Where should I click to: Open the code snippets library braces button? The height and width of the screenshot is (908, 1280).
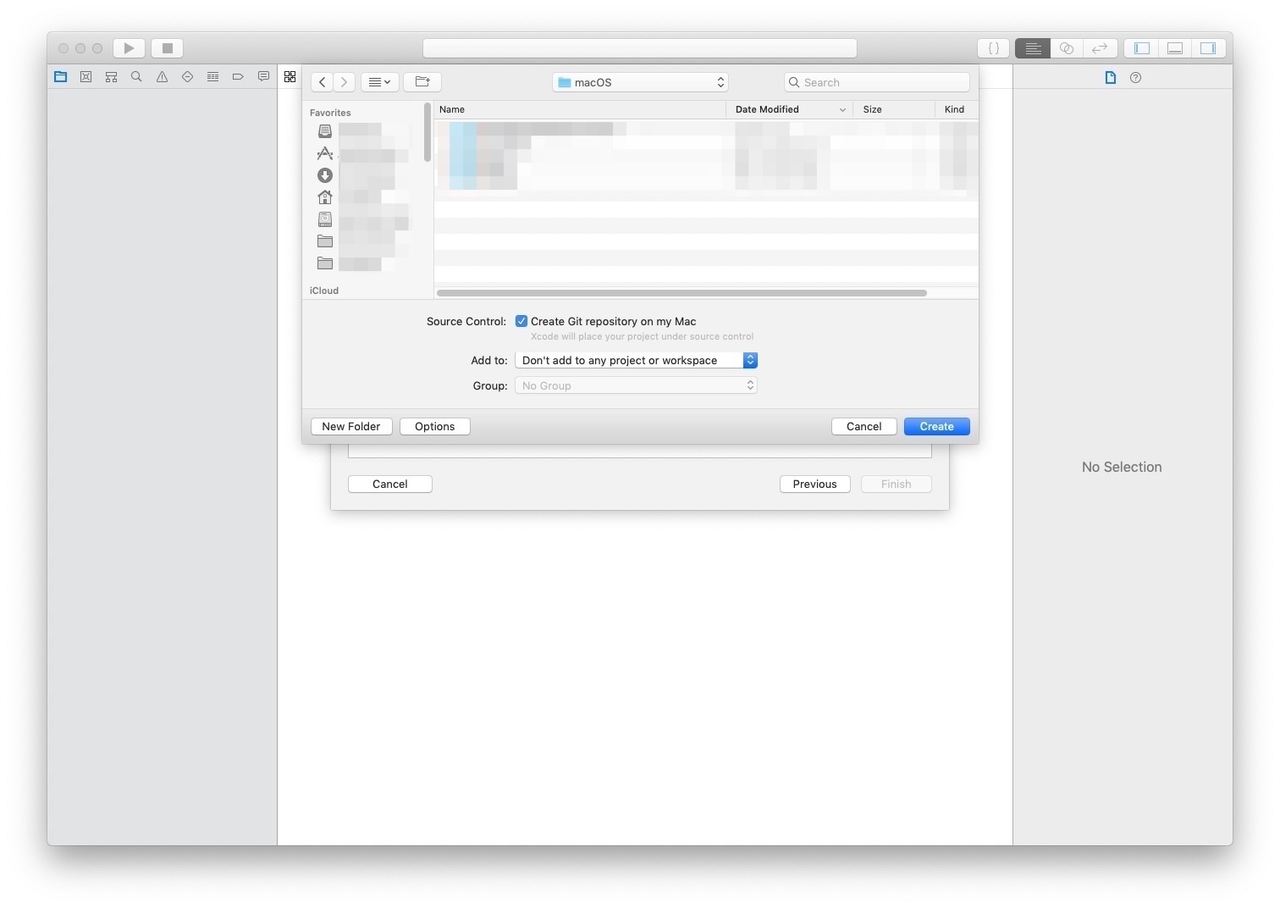point(993,48)
